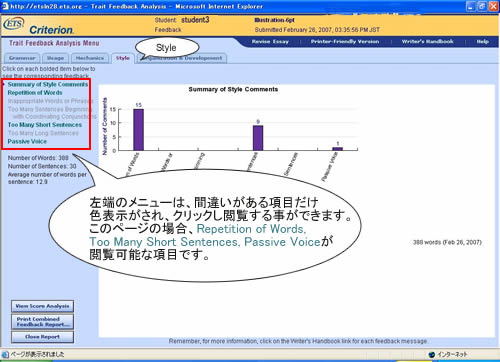Click the page-loaded status icon at bottom left
Image resolution: width=500 pixels, height=362 pixels.
pos(5,354)
